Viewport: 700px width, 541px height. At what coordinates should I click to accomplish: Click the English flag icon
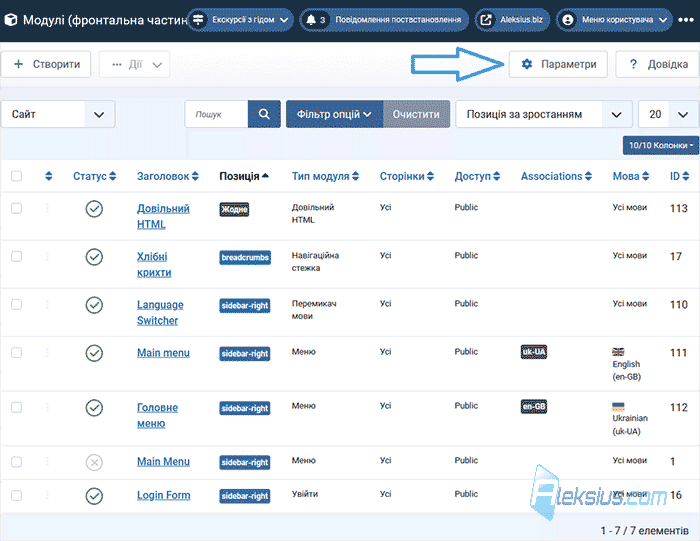618,352
